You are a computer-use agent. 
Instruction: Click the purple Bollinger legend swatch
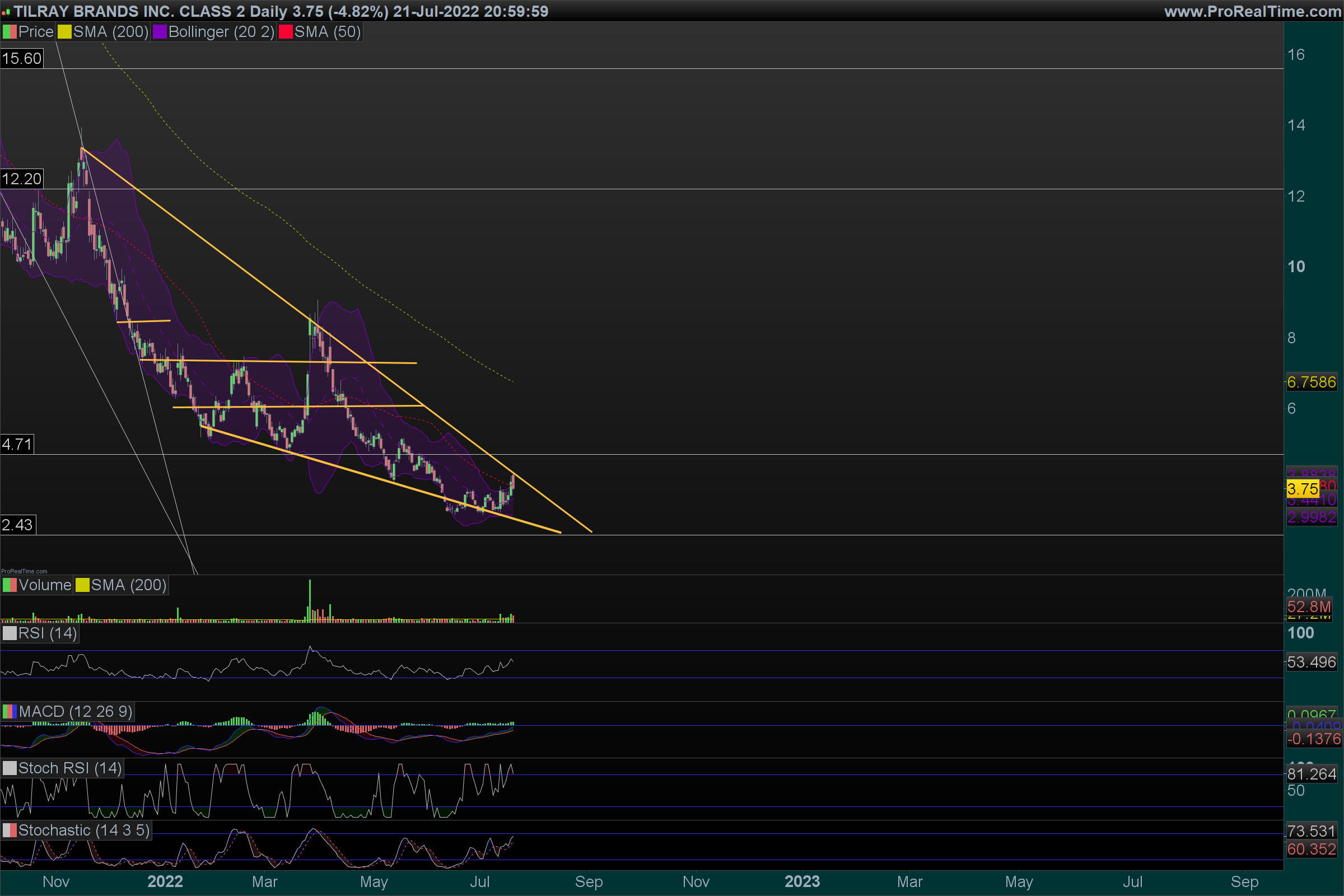point(160,32)
